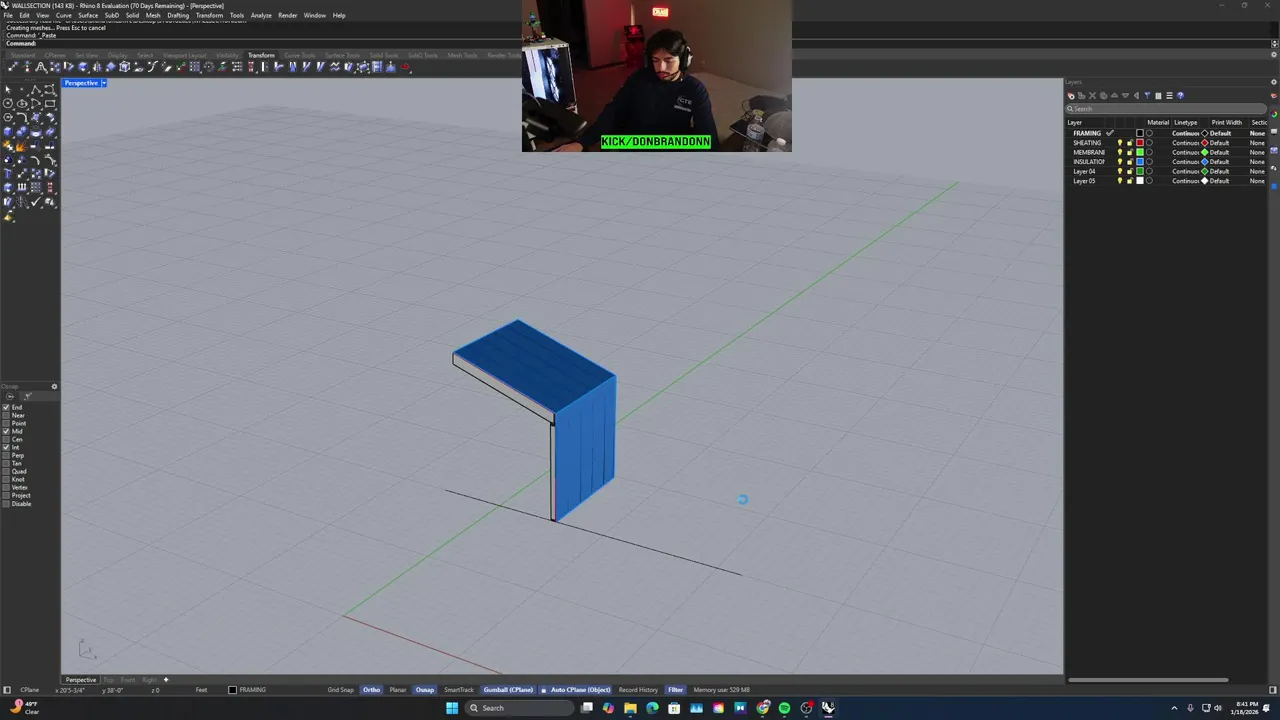Change the INSULATION layer blue color swatch
Image resolution: width=1280 pixels, height=720 pixels.
[x=1140, y=162]
